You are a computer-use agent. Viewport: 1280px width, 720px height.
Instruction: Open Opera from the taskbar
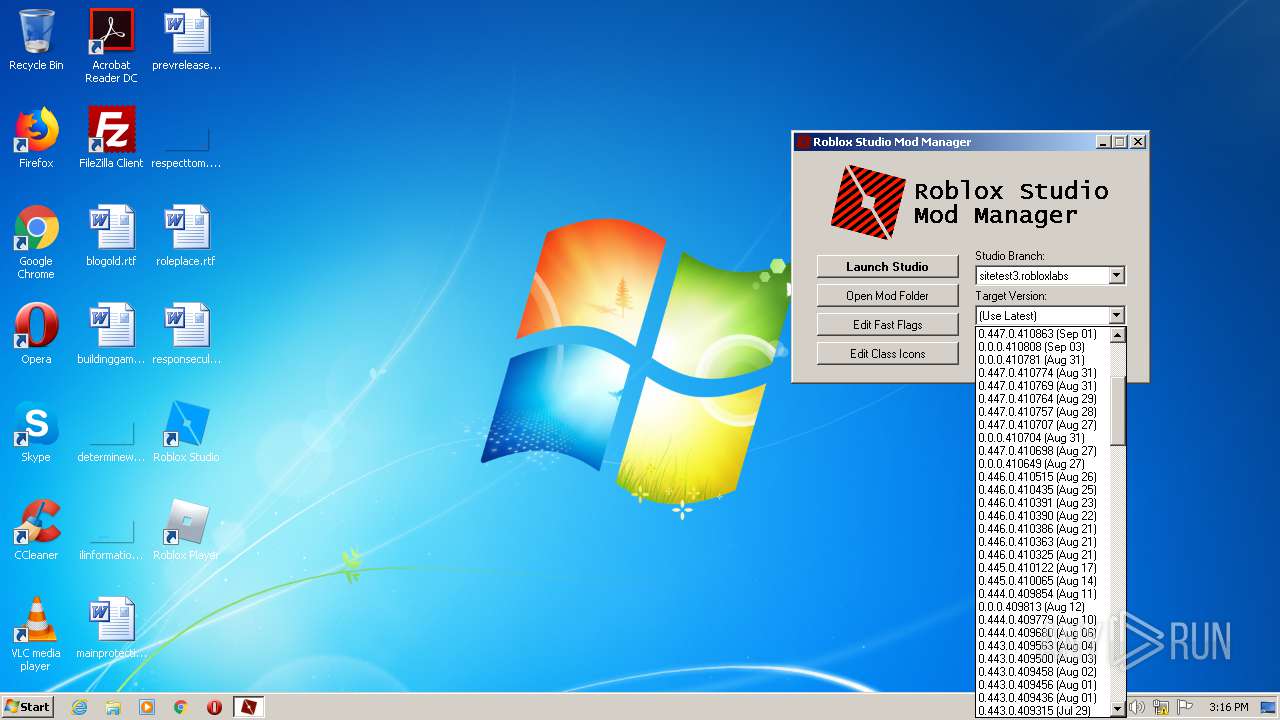(x=214, y=707)
